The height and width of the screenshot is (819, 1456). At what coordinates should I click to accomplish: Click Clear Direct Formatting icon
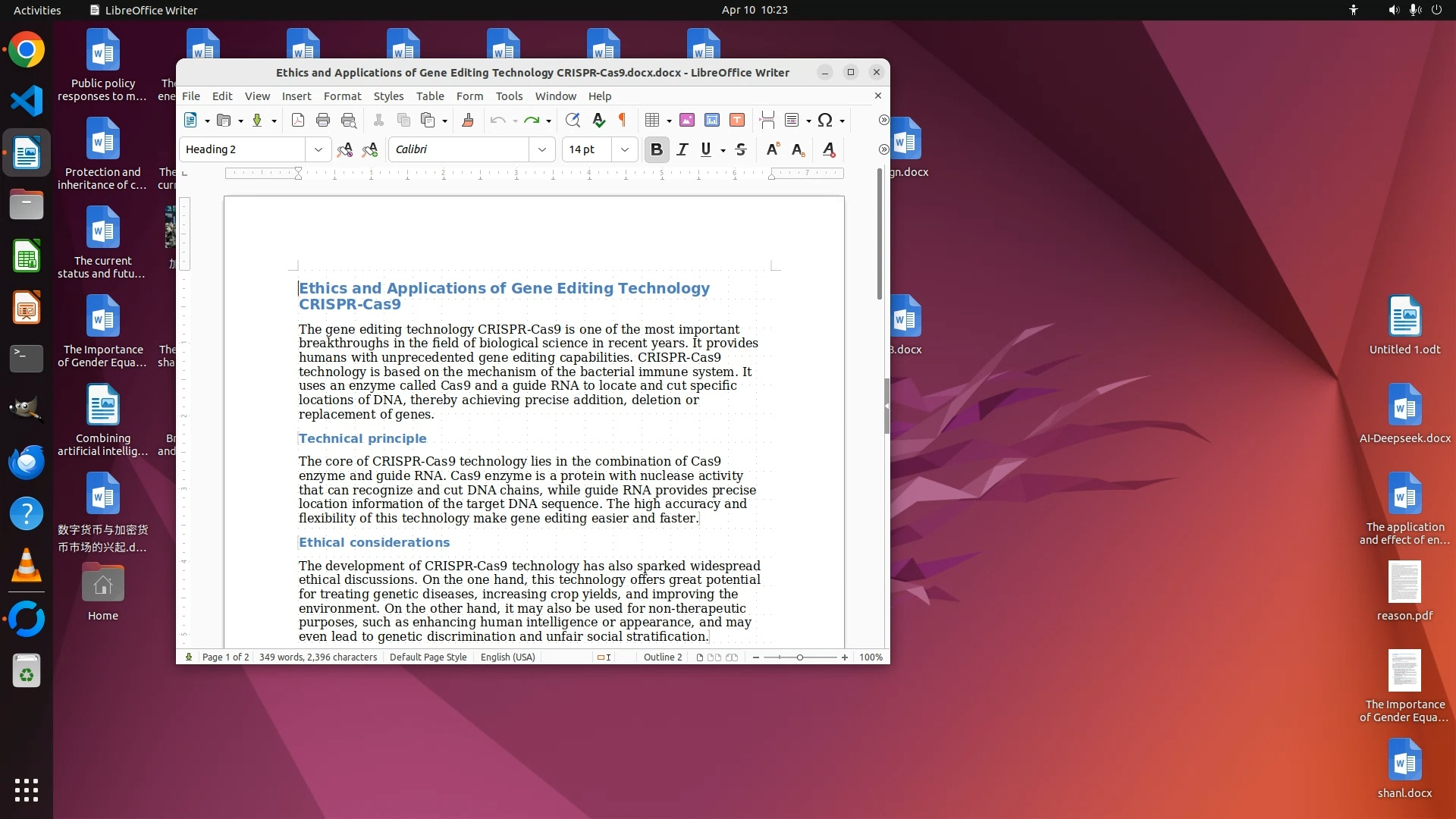(x=829, y=150)
